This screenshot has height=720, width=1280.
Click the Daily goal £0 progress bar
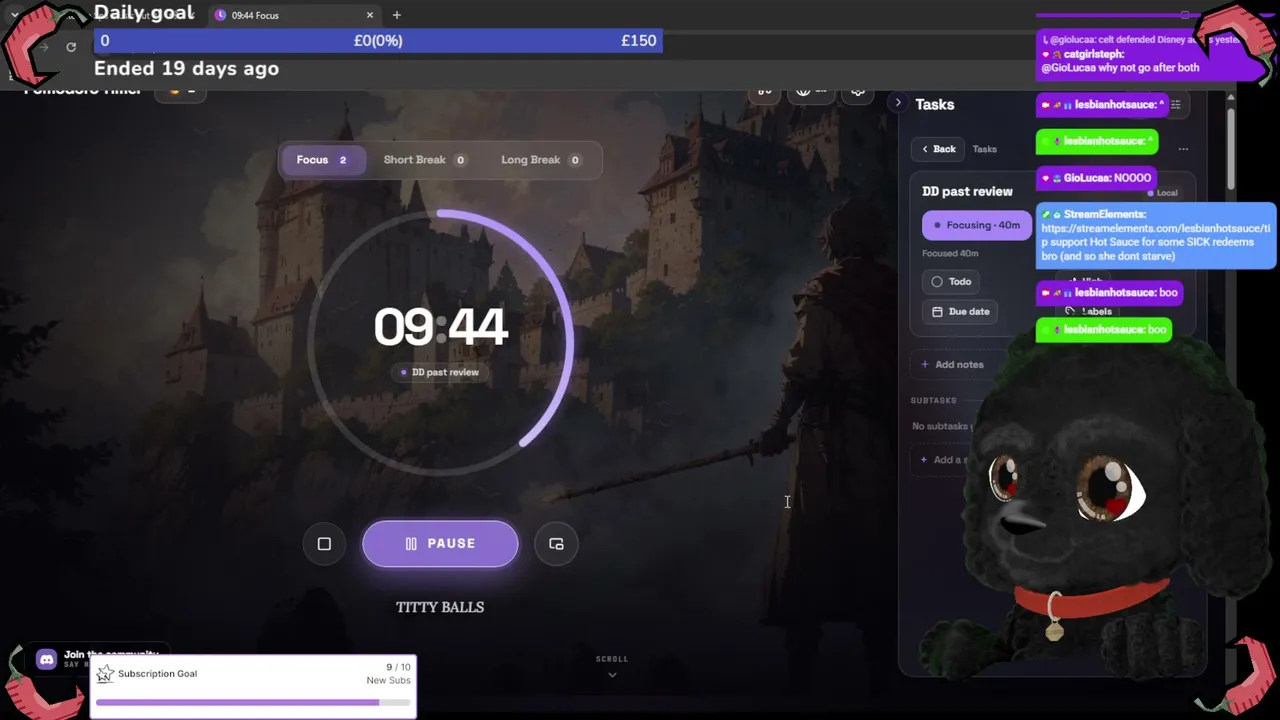pos(378,41)
